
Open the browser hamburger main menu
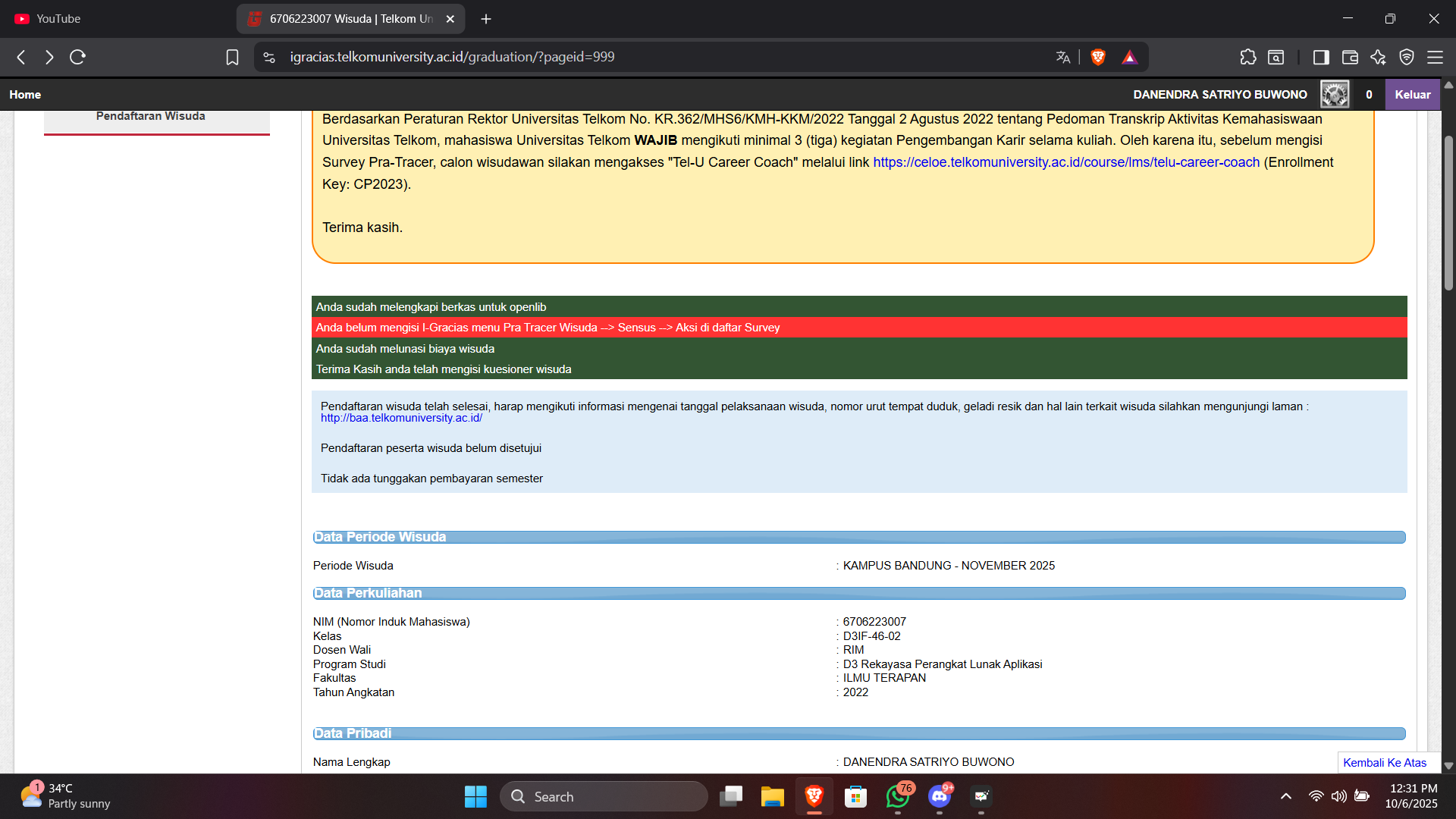click(1435, 57)
